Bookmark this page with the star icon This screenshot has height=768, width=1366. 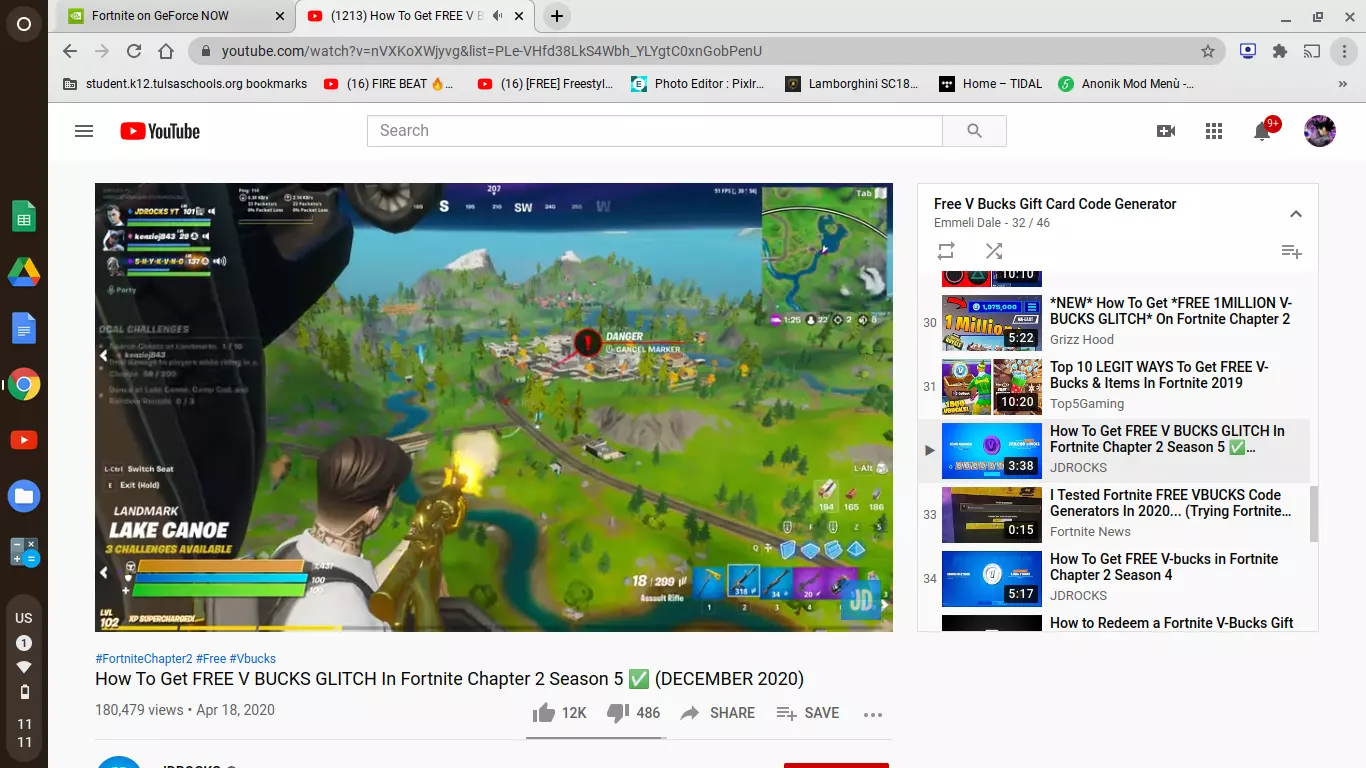[1208, 51]
